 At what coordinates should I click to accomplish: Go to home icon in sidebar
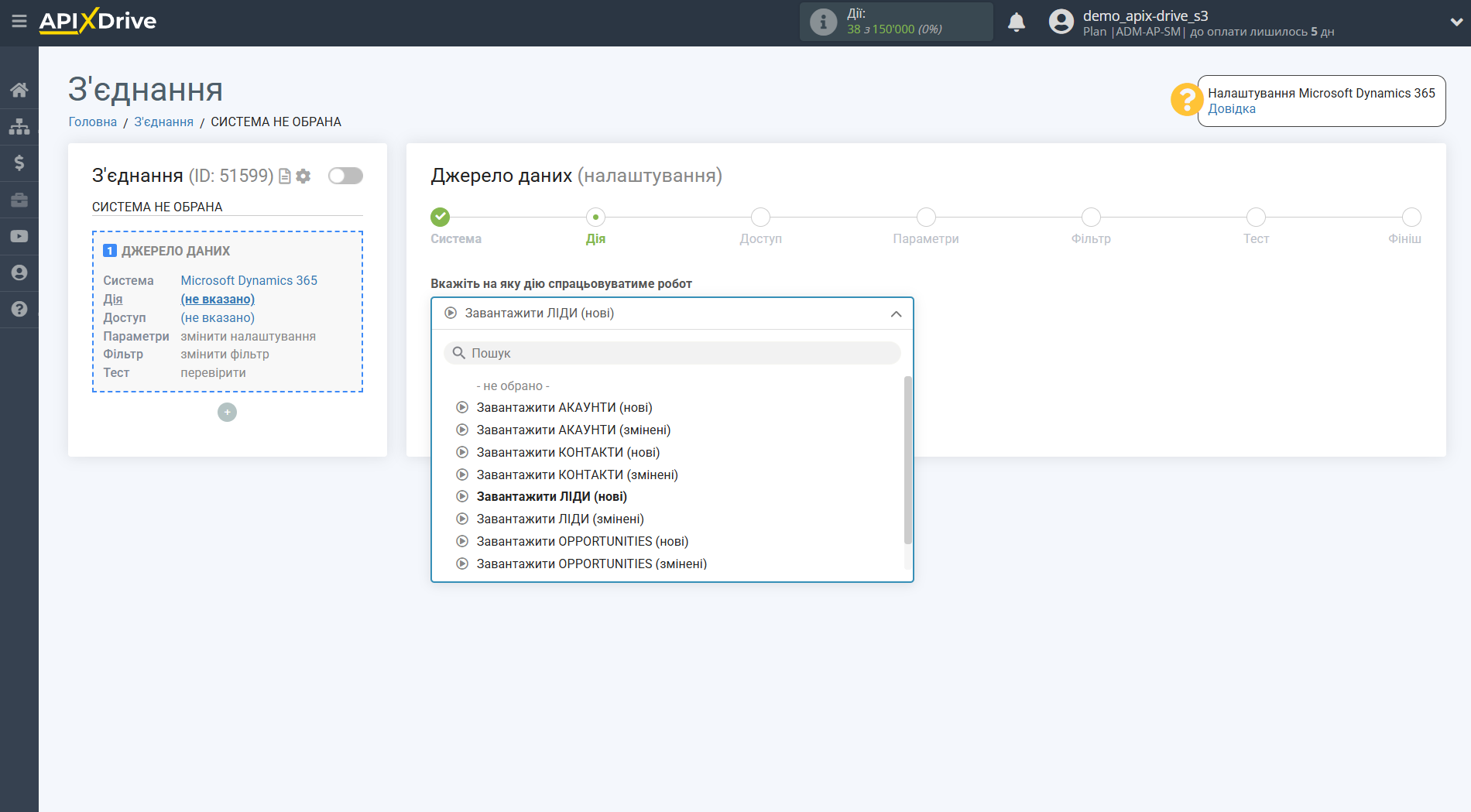tap(19, 90)
